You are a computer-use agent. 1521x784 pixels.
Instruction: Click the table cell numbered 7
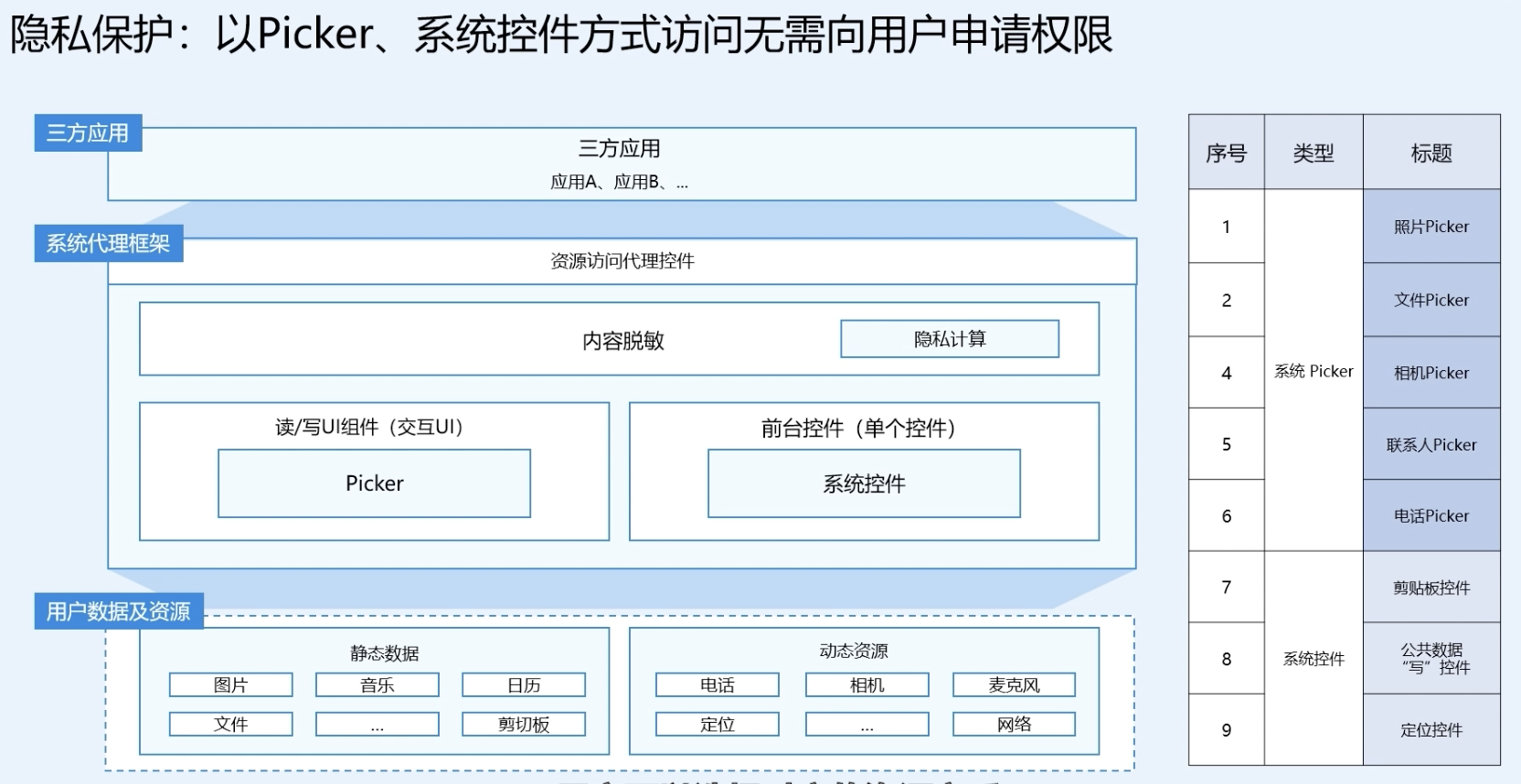(x=1227, y=588)
